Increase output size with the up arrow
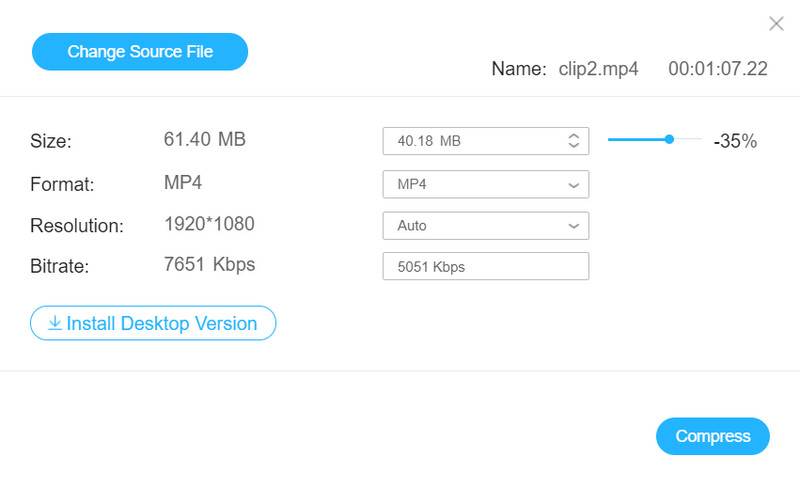800x489 pixels. pyautogui.click(x=574, y=137)
